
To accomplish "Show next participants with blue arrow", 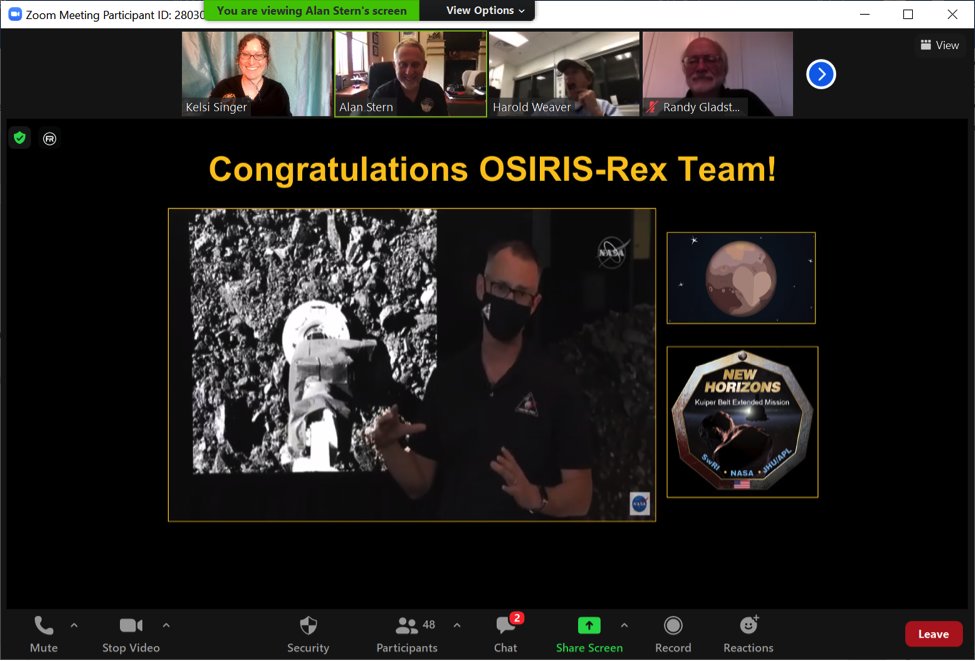I will [x=821, y=74].
